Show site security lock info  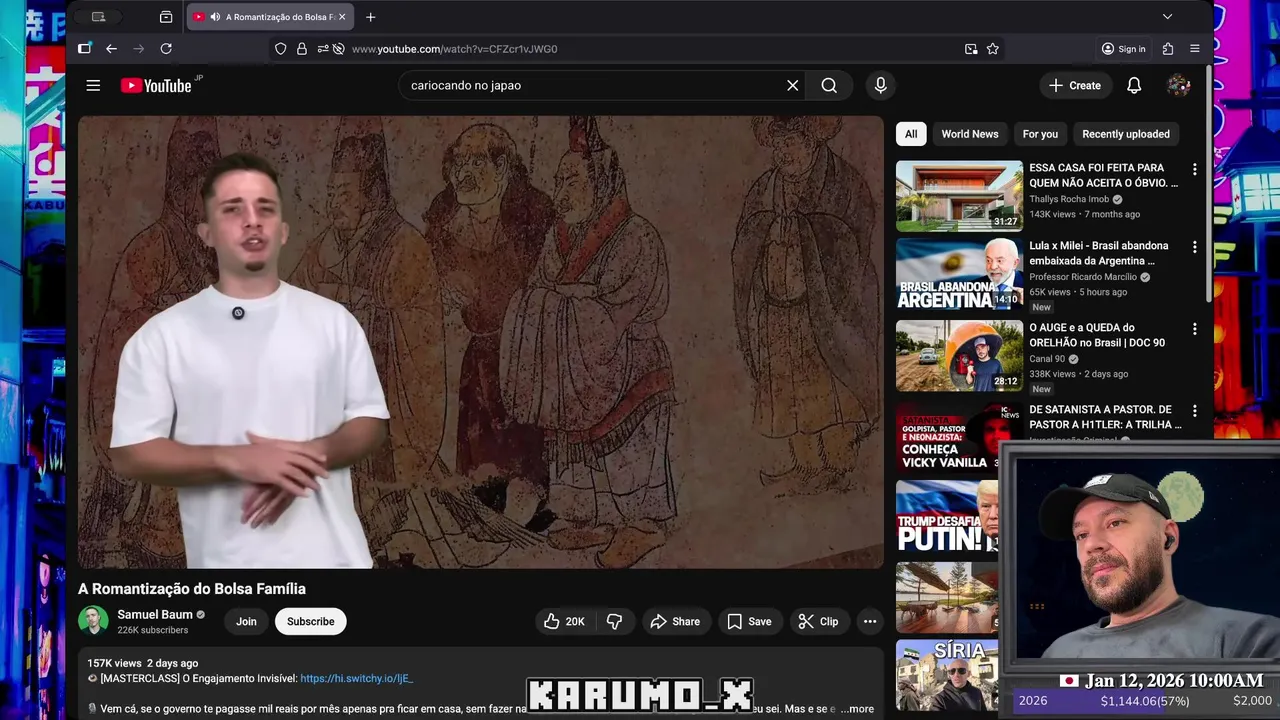point(301,49)
